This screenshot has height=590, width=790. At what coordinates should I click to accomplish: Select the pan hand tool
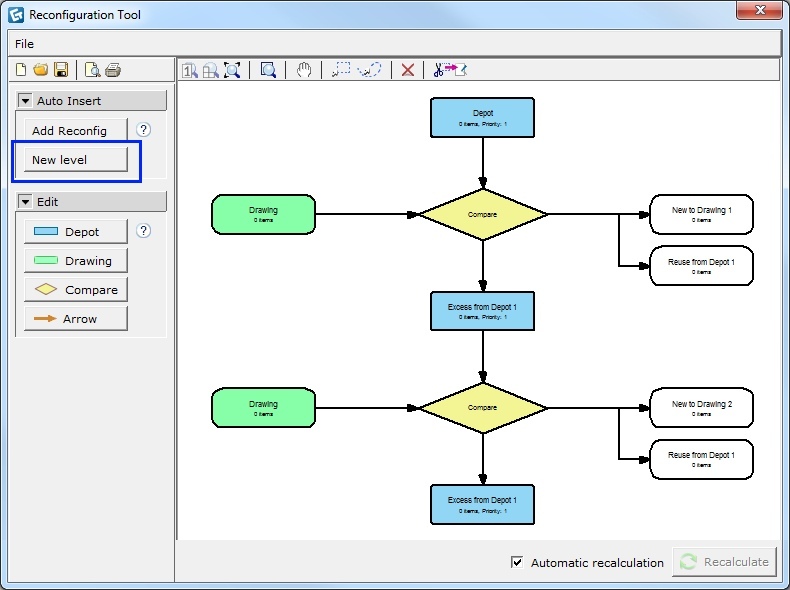[x=304, y=70]
